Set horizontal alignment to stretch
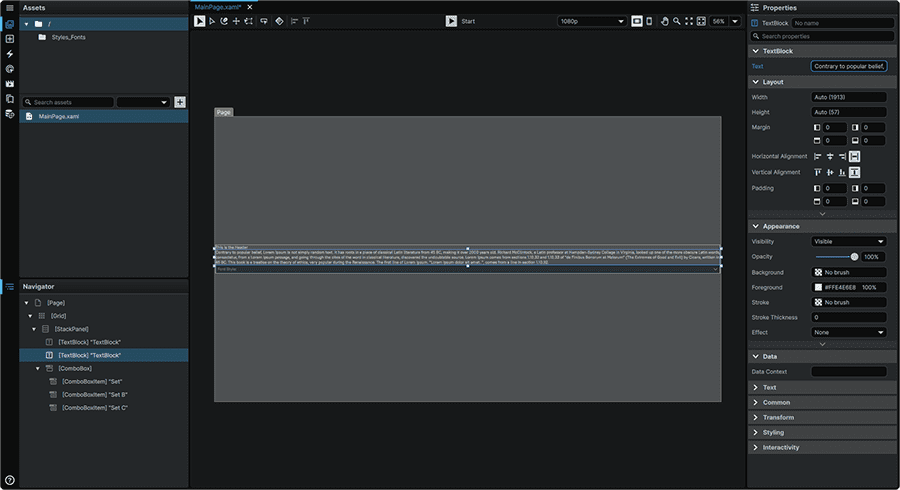This screenshot has height=490, width=900. coord(854,157)
